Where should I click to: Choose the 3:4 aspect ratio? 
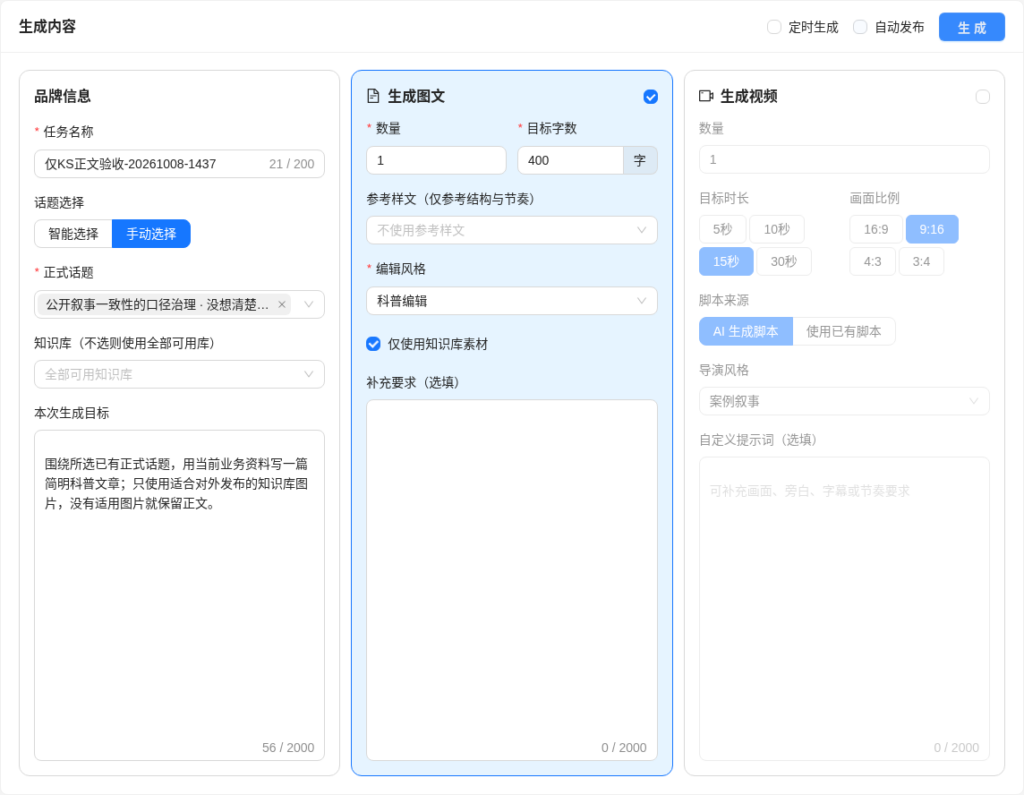click(921, 261)
